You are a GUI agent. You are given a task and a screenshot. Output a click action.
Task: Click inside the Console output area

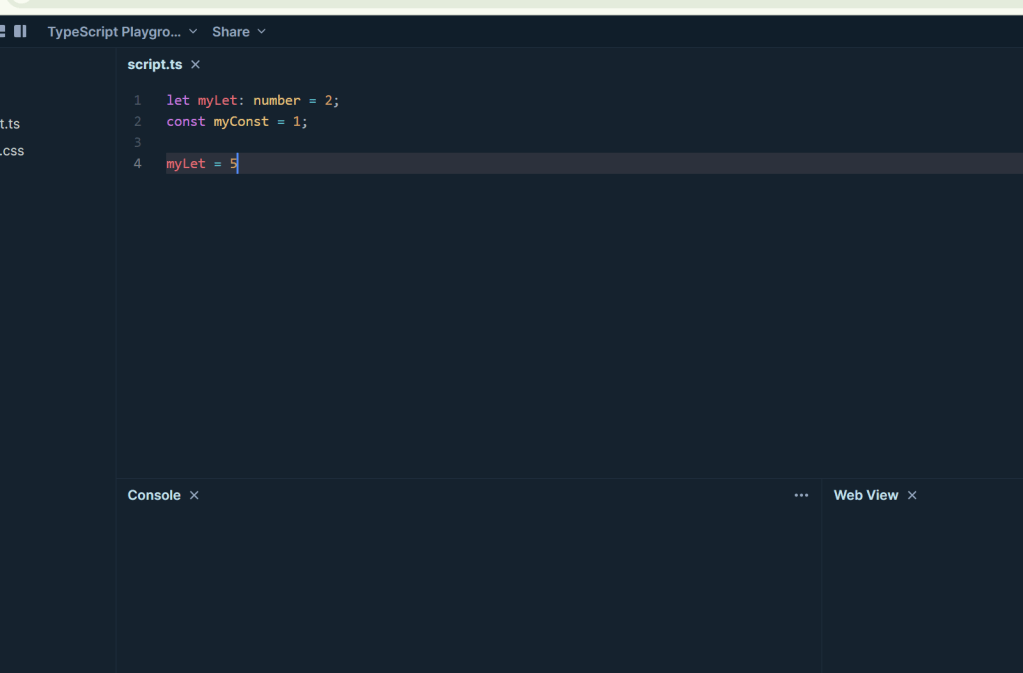pos(468,590)
